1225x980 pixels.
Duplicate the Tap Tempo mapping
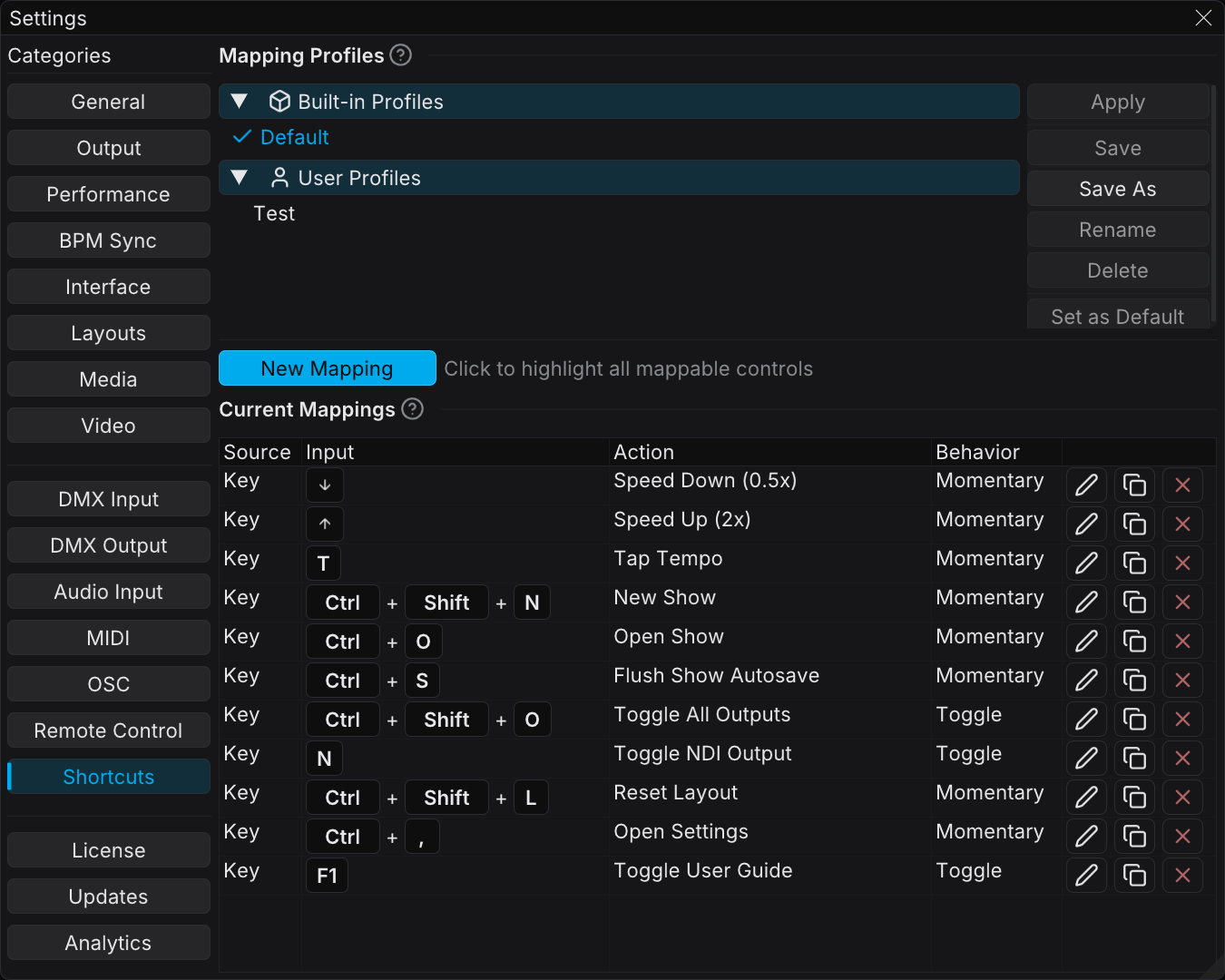click(x=1134, y=563)
